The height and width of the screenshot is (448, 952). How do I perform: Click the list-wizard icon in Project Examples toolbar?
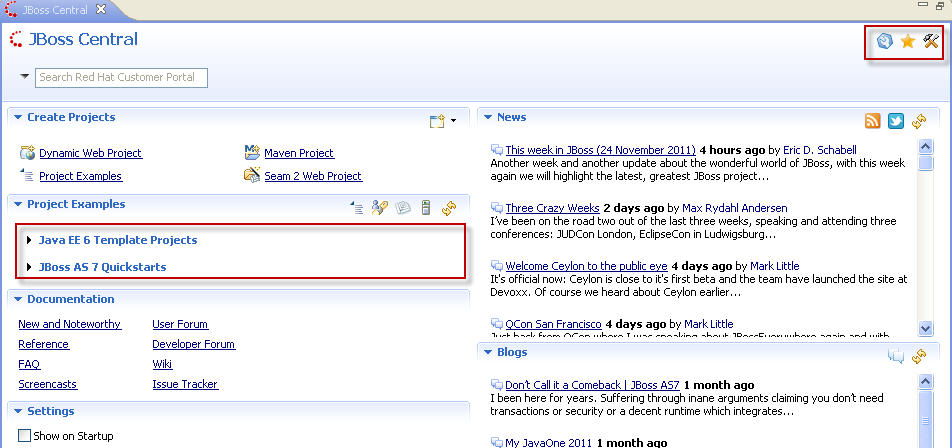tap(357, 208)
